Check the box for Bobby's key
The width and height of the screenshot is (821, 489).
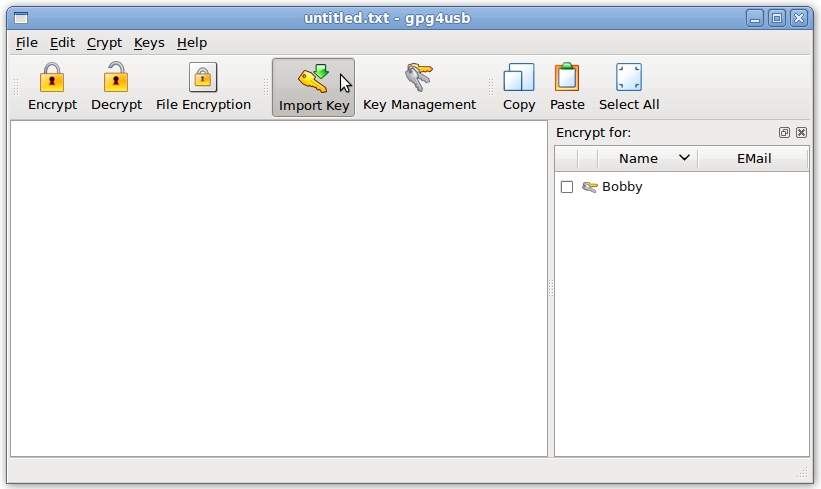(x=567, y=187)
